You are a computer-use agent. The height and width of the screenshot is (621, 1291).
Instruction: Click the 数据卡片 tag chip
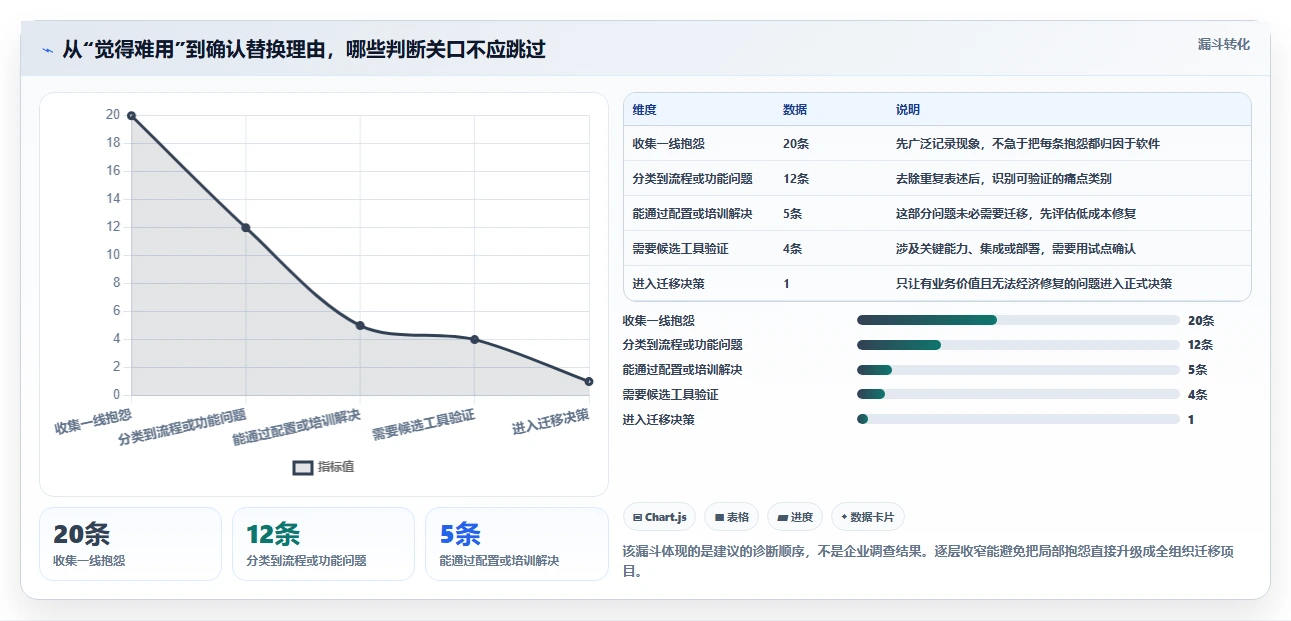(868, 517)
